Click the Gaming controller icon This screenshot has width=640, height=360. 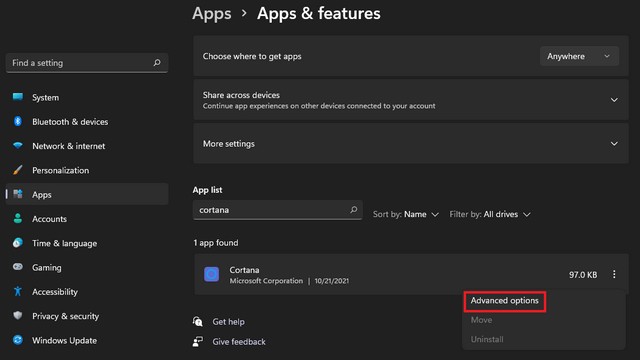point(18,267)
